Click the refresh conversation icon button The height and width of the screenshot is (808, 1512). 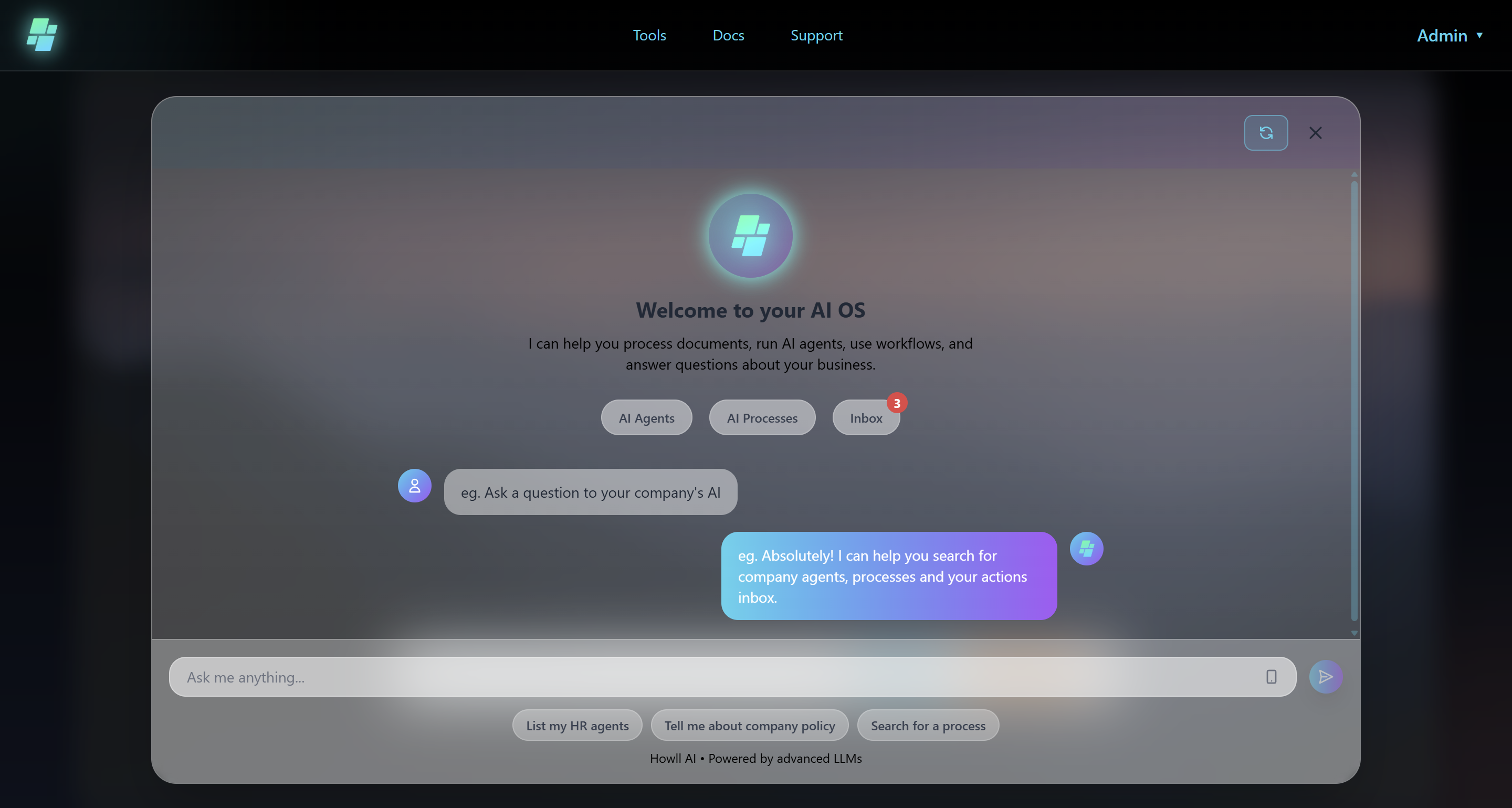click(1265, 133)
